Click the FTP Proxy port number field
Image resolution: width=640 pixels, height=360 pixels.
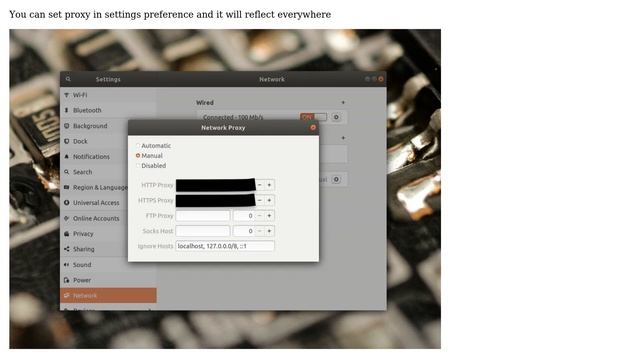pyautogui.click(x=244, y=216)
